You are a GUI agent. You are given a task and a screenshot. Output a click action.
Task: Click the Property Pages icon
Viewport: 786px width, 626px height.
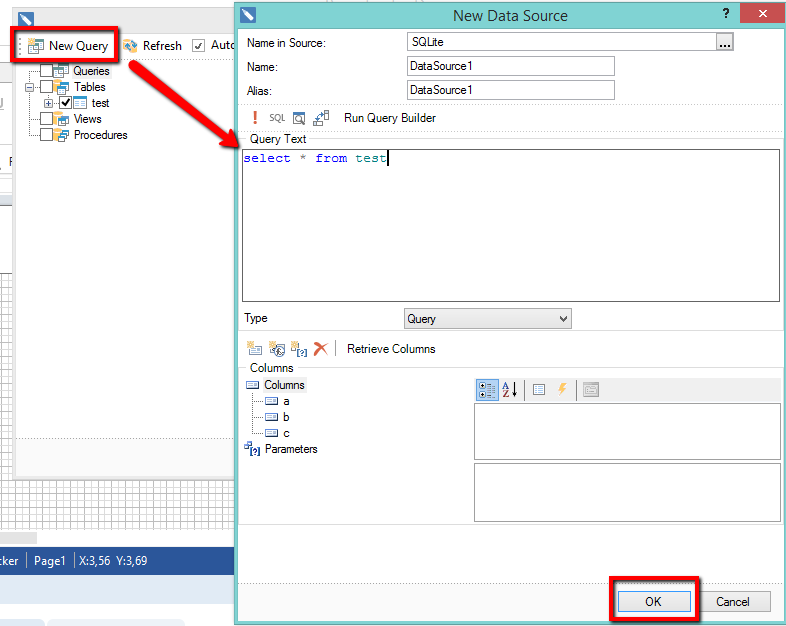point(591,389)
